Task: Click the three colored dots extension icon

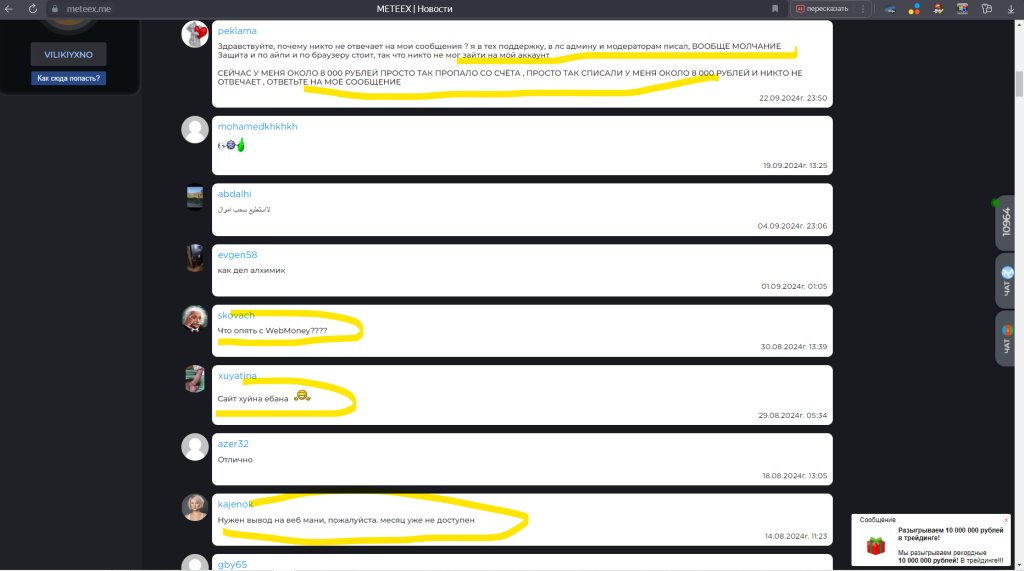Action: 914,9
